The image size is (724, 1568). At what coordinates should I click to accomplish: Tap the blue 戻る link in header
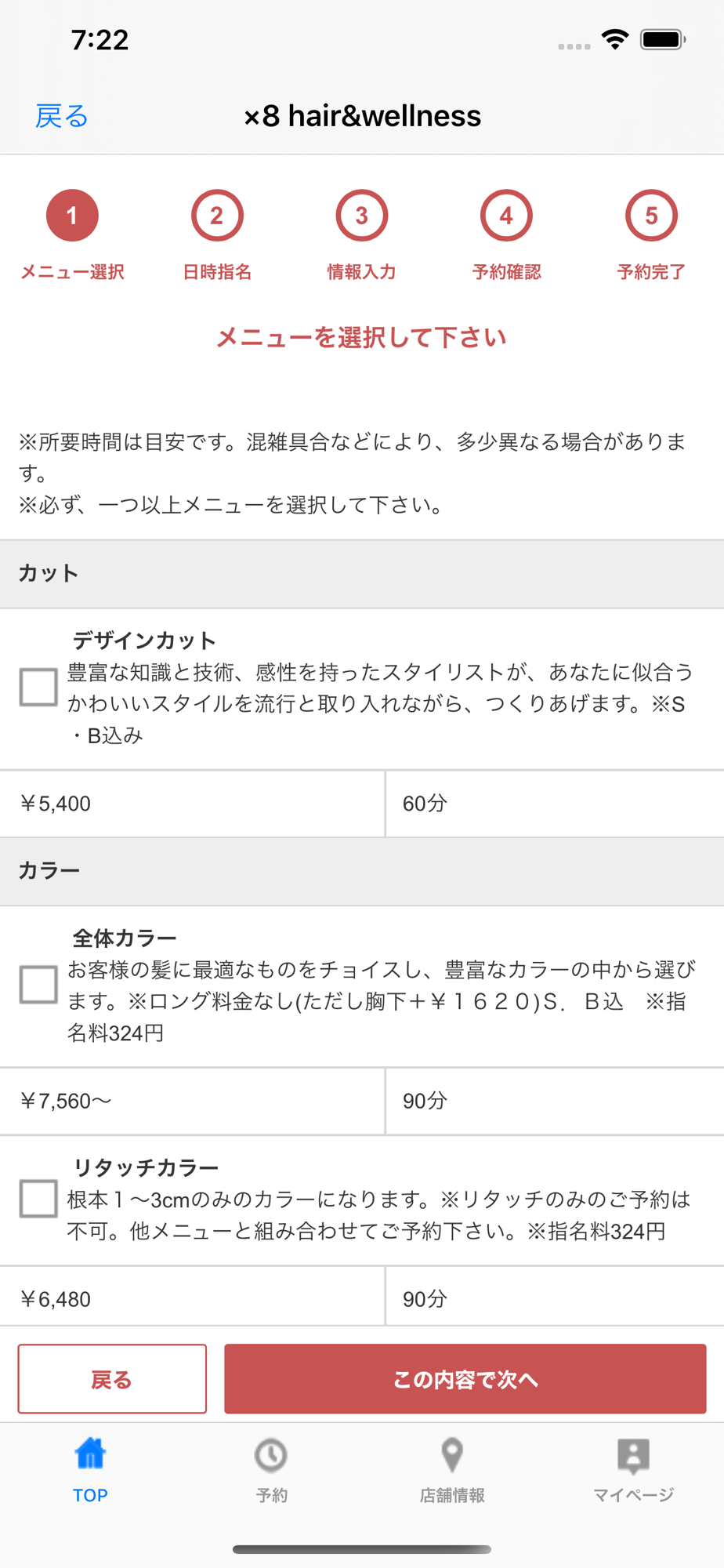click(62, 116)
